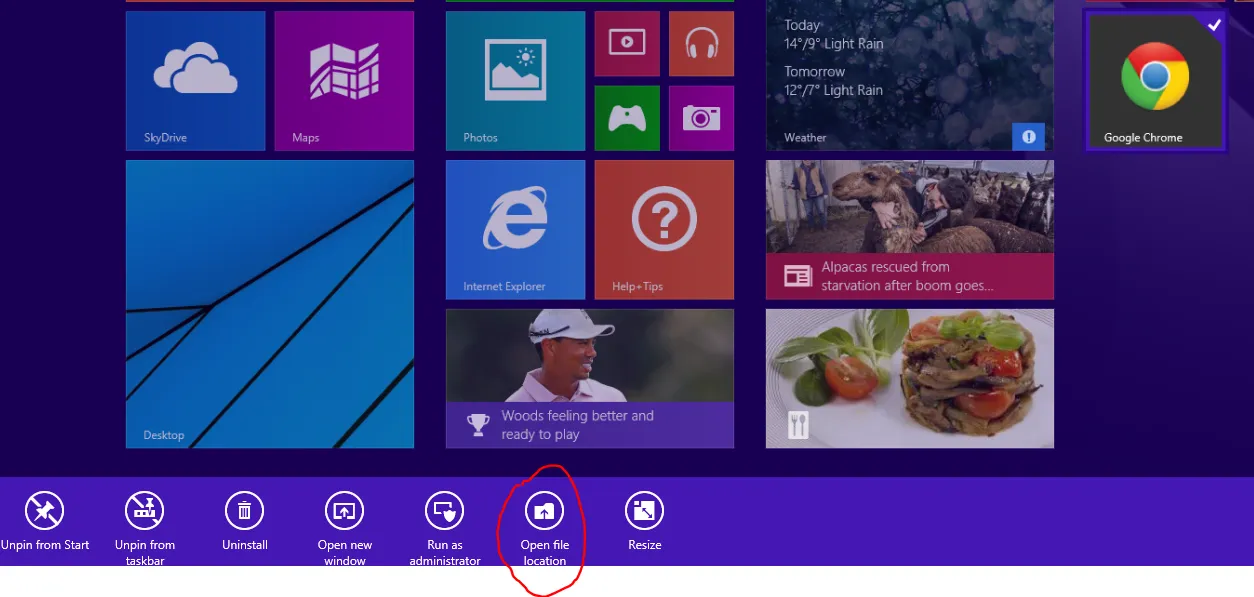
Task: Click Unpin from Start
Action: (45, 522)
